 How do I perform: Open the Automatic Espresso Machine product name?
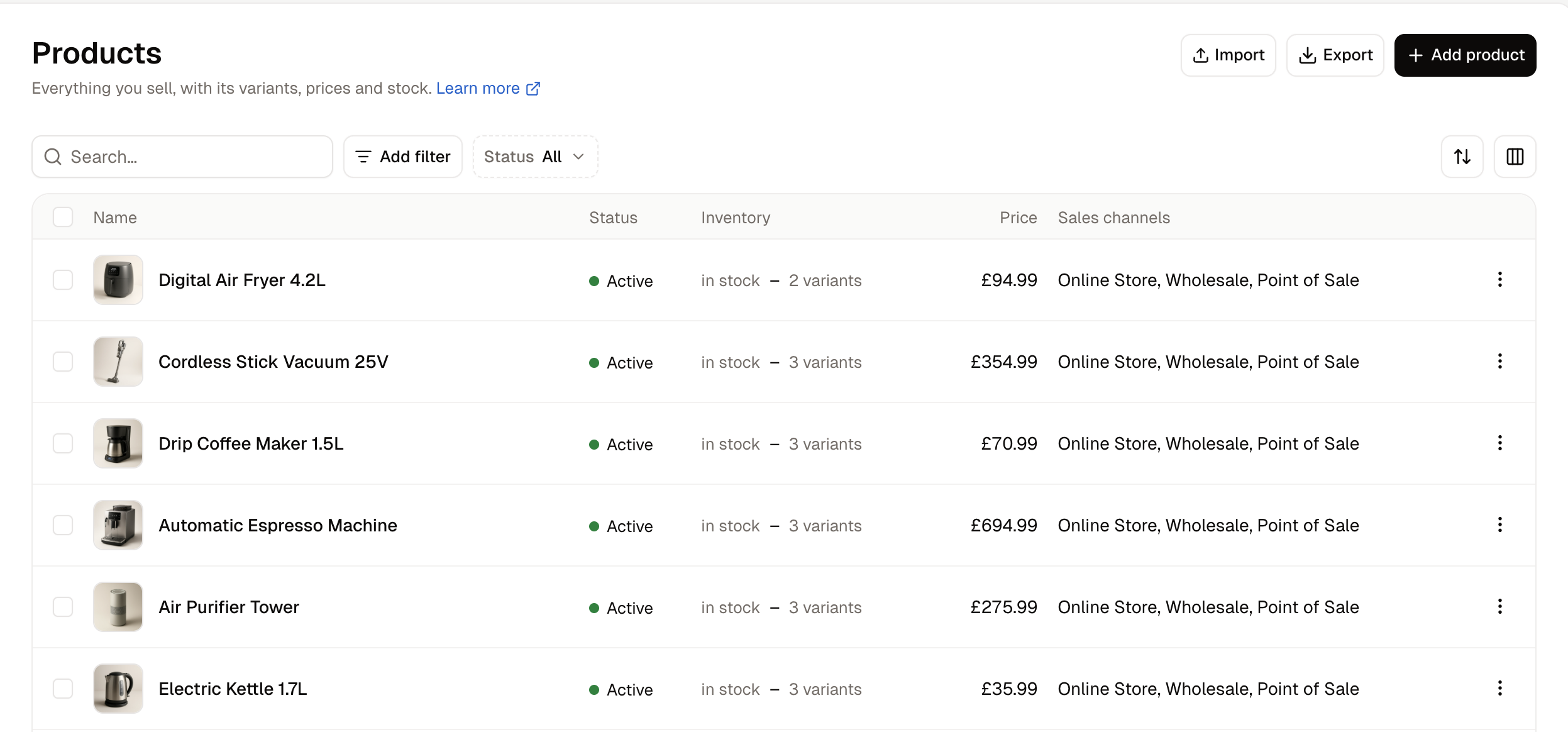click(278, 526)
